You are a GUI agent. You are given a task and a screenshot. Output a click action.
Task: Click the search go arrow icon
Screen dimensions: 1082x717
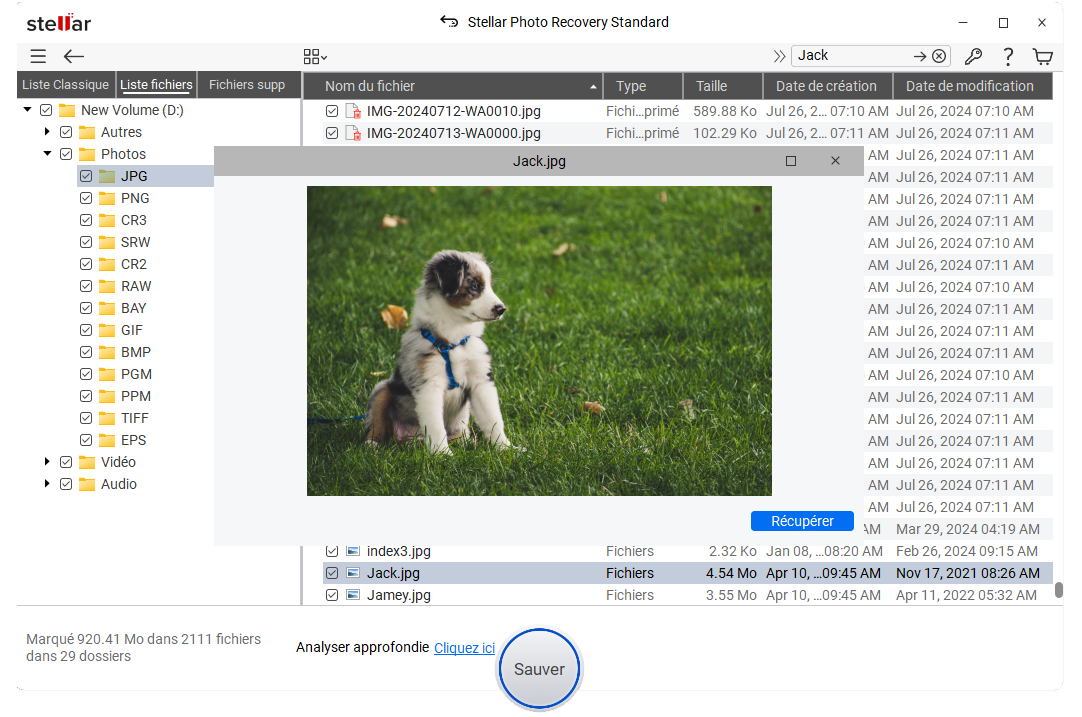click(x=919, y=56)
